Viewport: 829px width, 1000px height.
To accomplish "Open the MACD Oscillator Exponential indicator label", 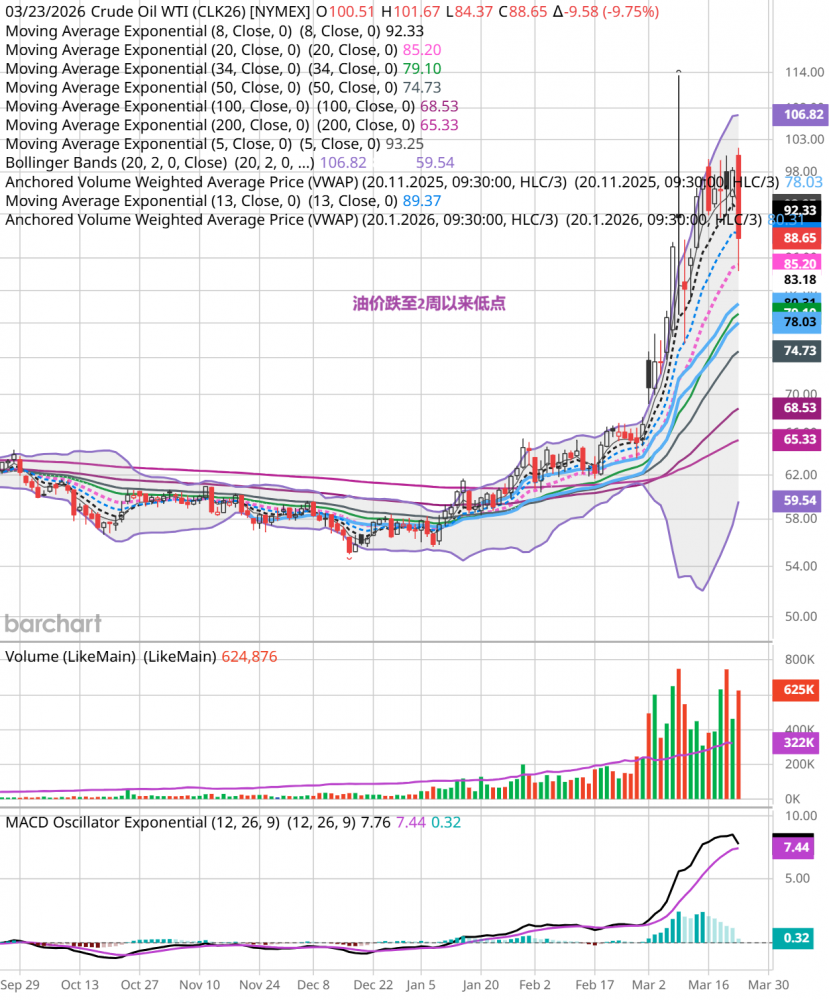I will [x=143, y=822].
